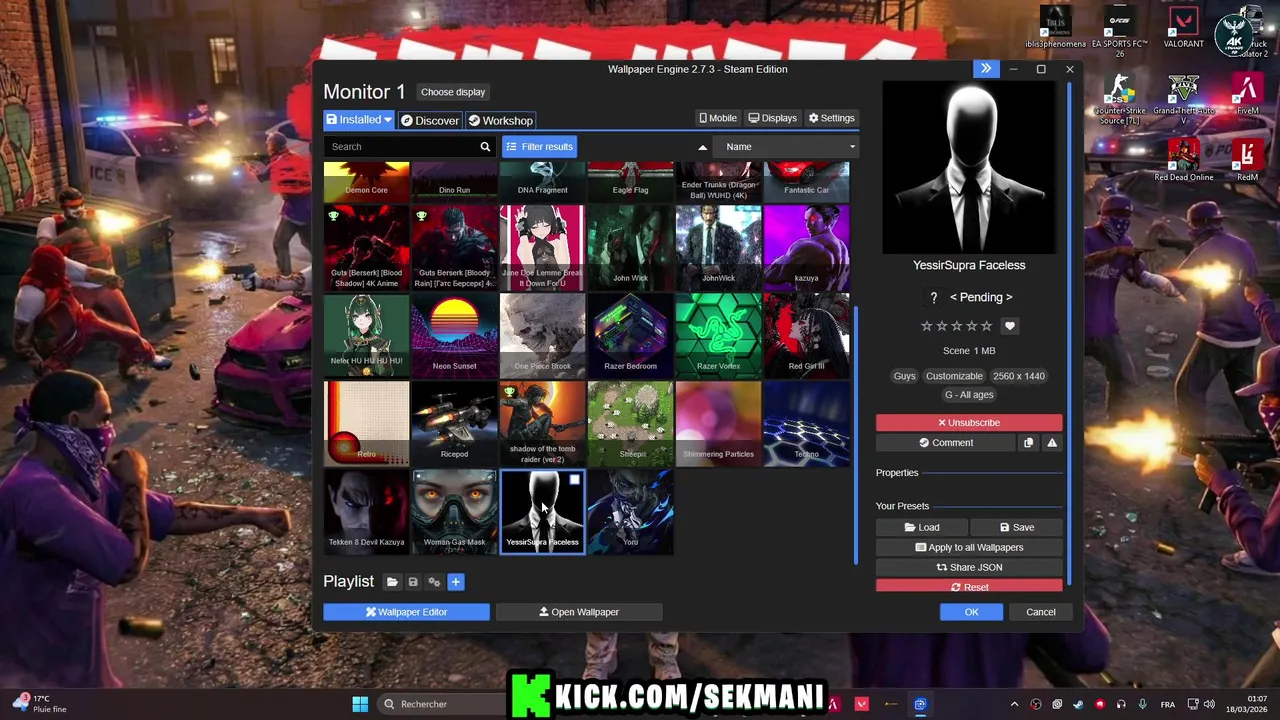Open playlist folder icon

coord(392,582)
